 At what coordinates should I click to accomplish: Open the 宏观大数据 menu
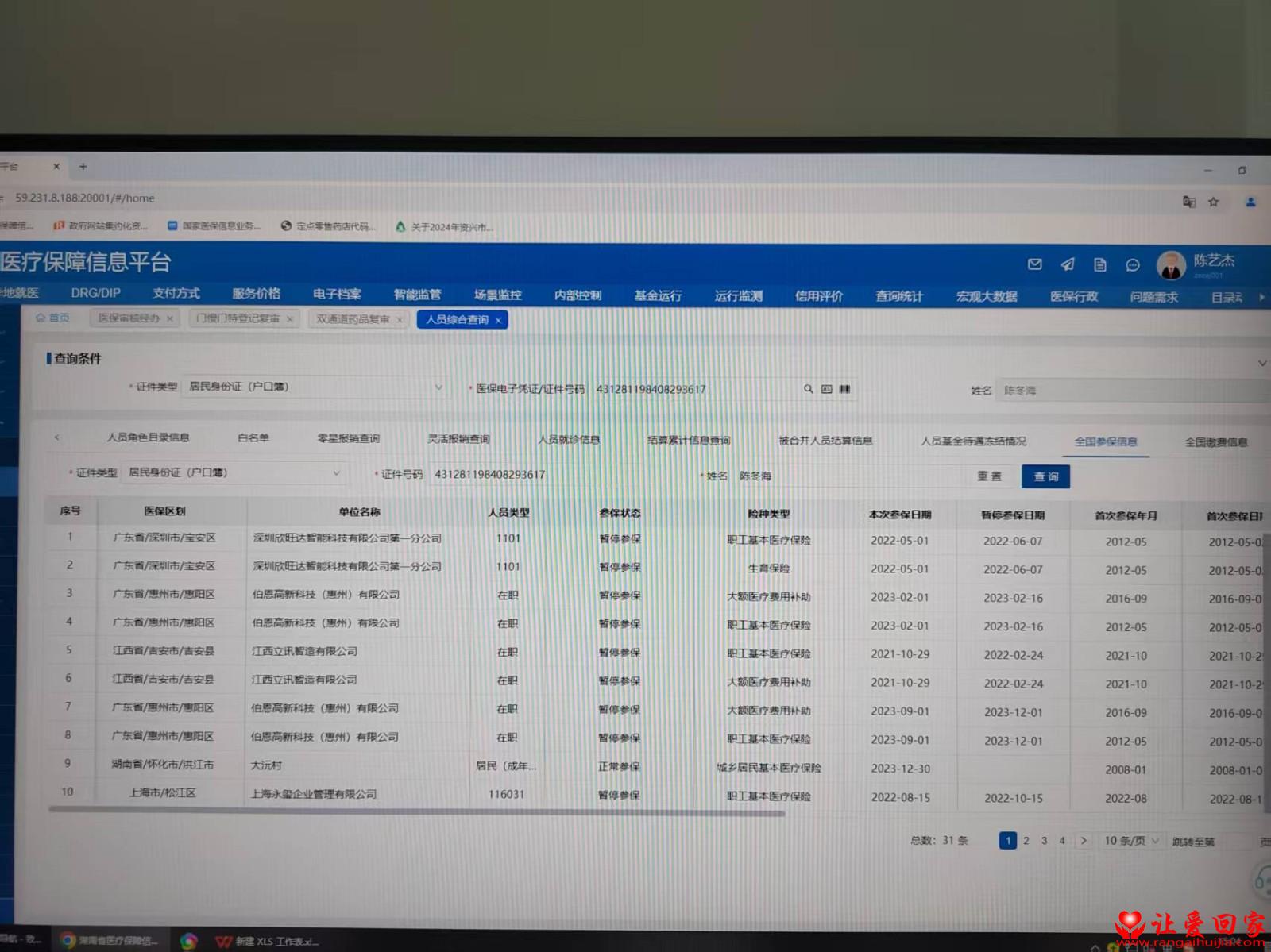coord(987,296)
